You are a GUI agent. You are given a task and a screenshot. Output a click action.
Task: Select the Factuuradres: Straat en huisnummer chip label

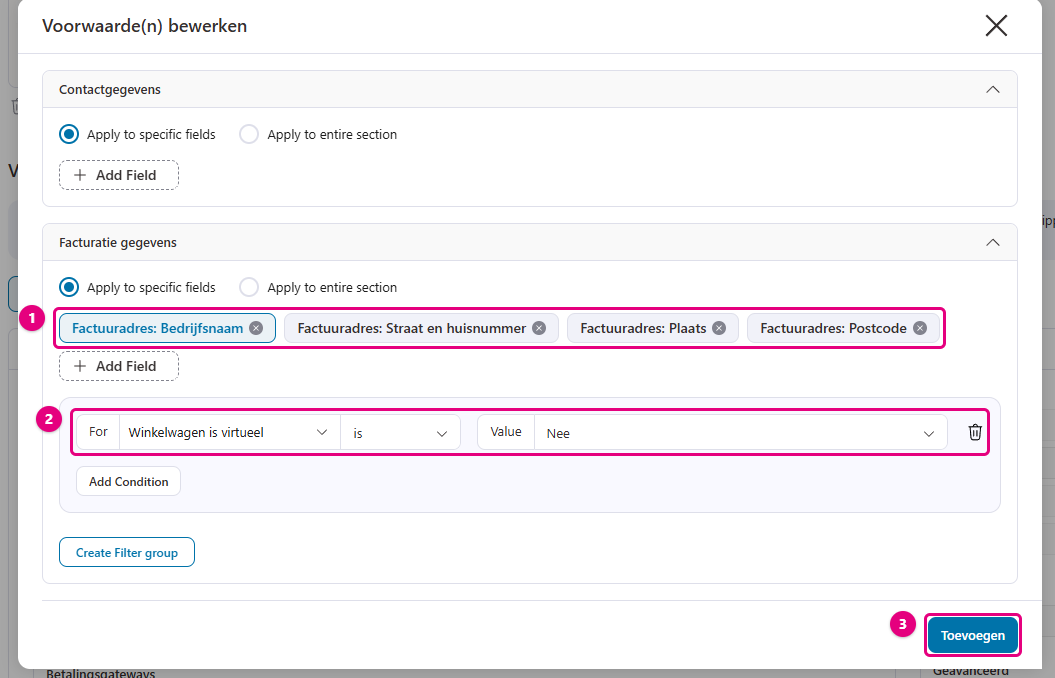[x=412, y=328]
